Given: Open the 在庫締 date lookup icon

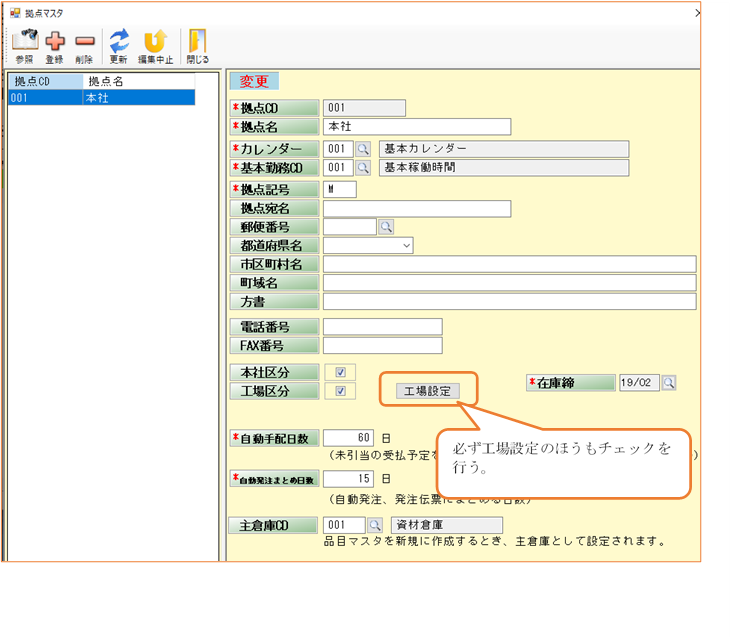Looking at the screenshot, I should (x=669, y=383).
